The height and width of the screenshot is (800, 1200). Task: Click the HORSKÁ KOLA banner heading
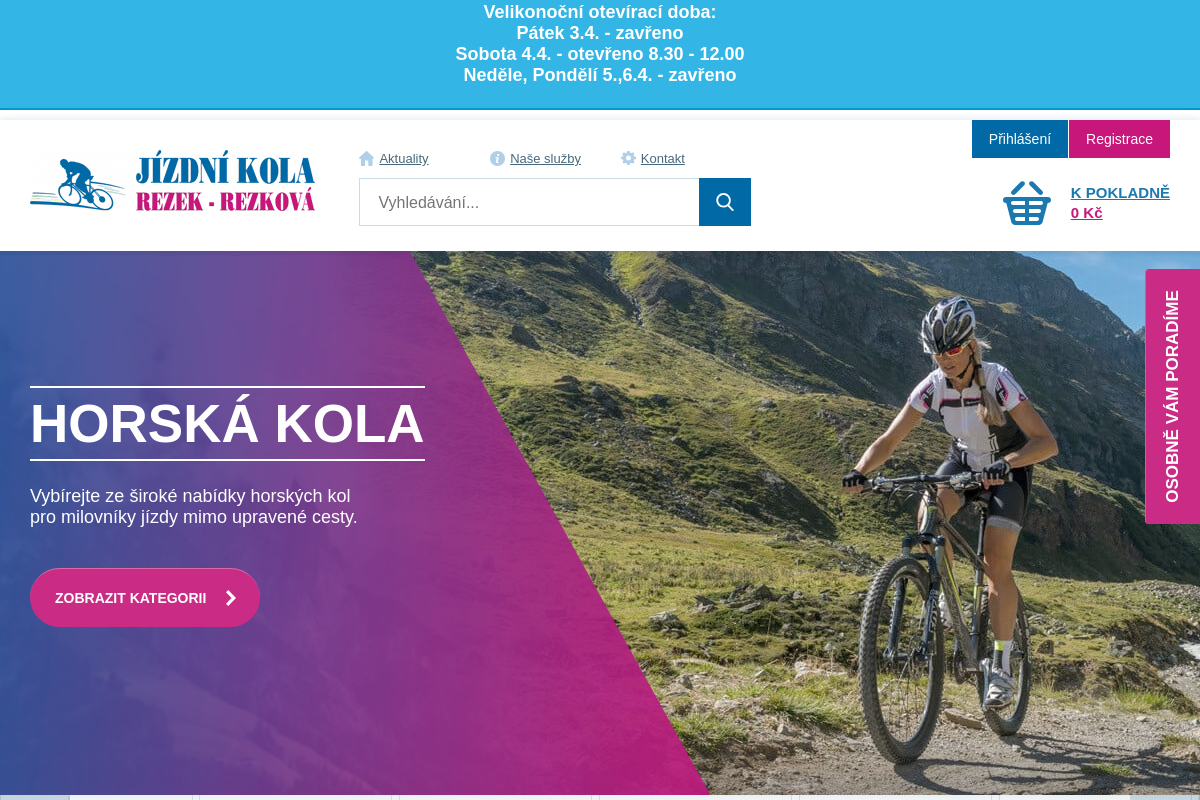point(227,424)
